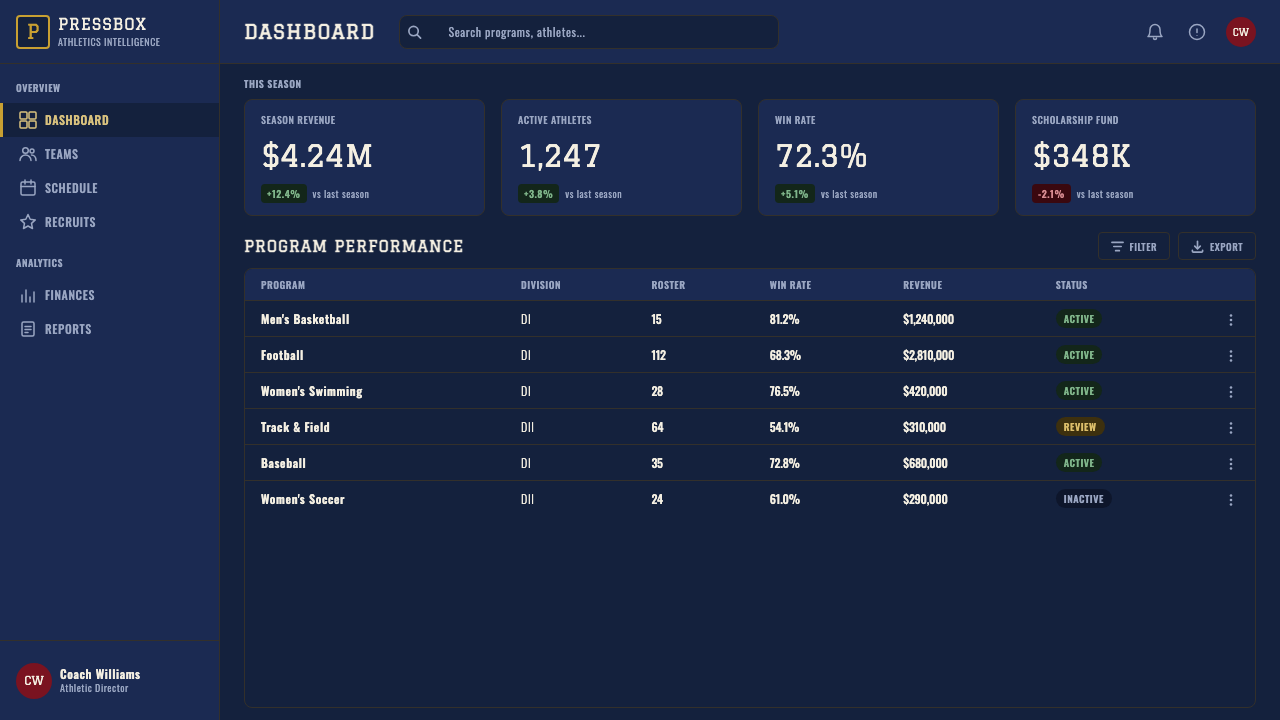Click the Coach Williams name

point(100,674)
